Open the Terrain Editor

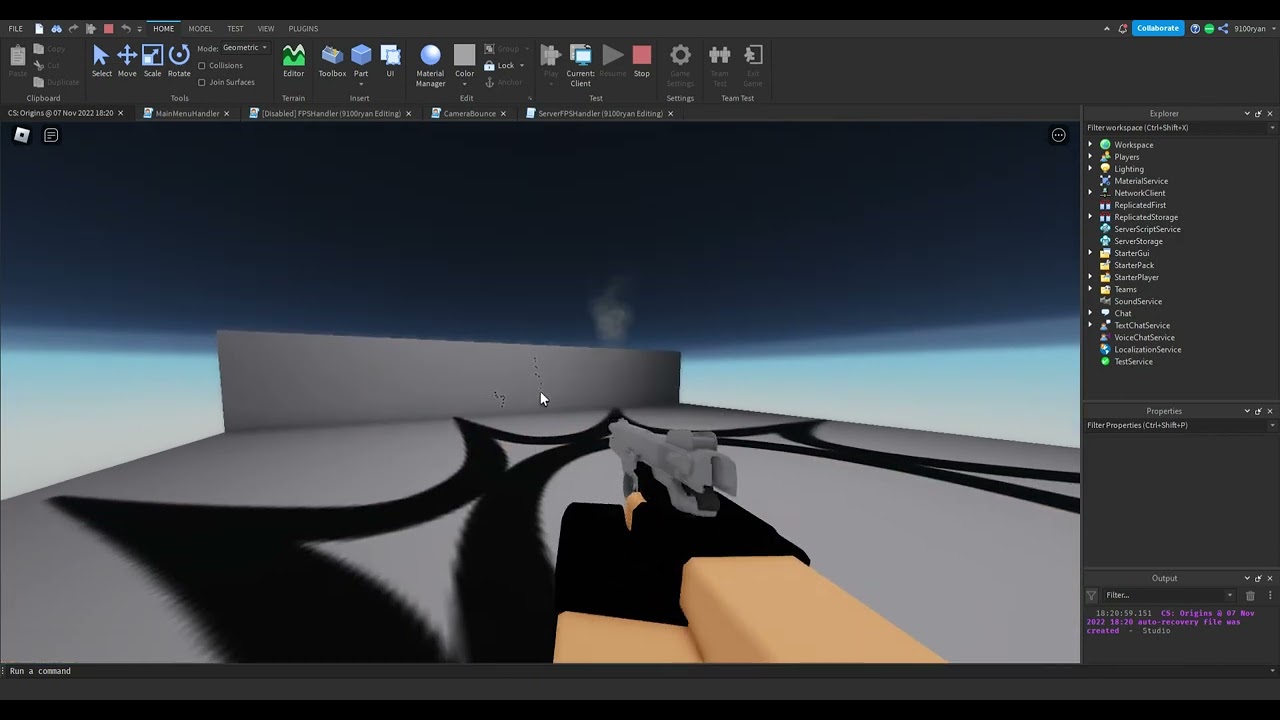[x=293, y=61]
